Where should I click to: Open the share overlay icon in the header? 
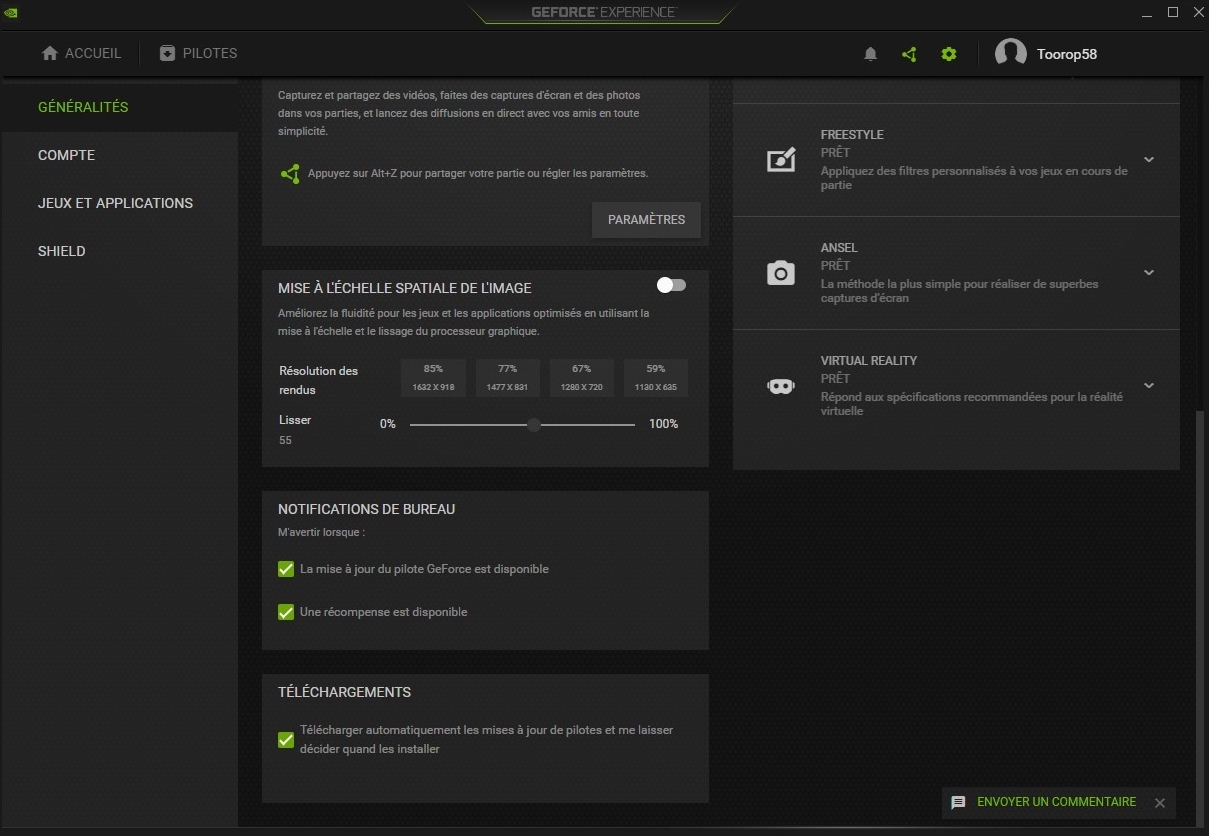pyautogui.click(x=909, y=54)
